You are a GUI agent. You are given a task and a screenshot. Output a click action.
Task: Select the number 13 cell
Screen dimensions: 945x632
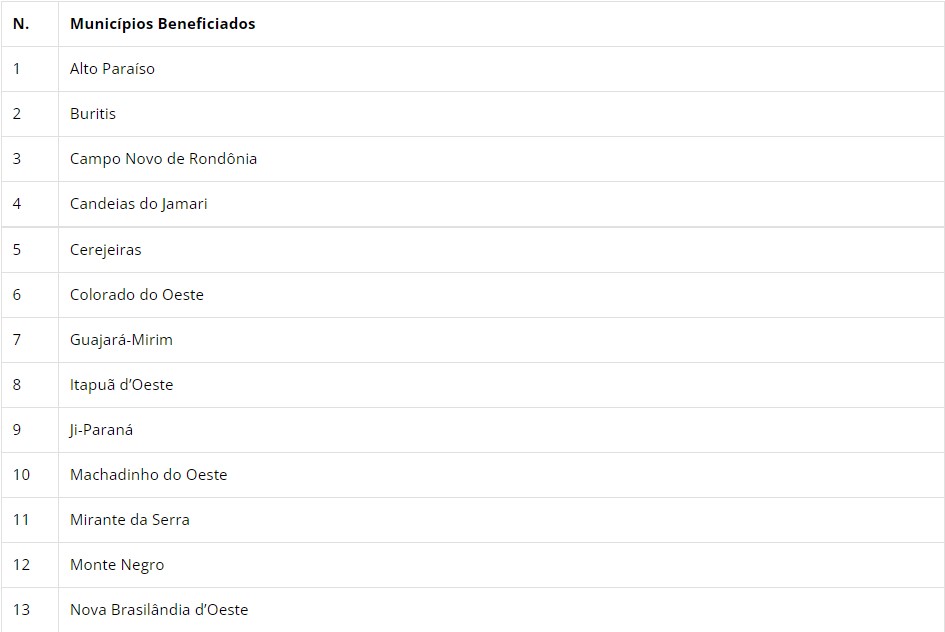point(21,610)
